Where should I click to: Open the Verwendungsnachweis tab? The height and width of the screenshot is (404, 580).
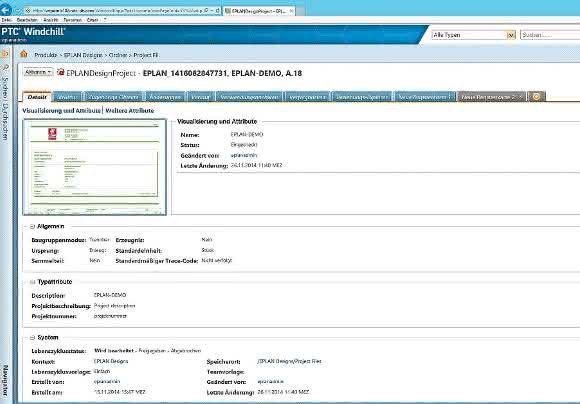pyautogui.click(x=249, y=97)
